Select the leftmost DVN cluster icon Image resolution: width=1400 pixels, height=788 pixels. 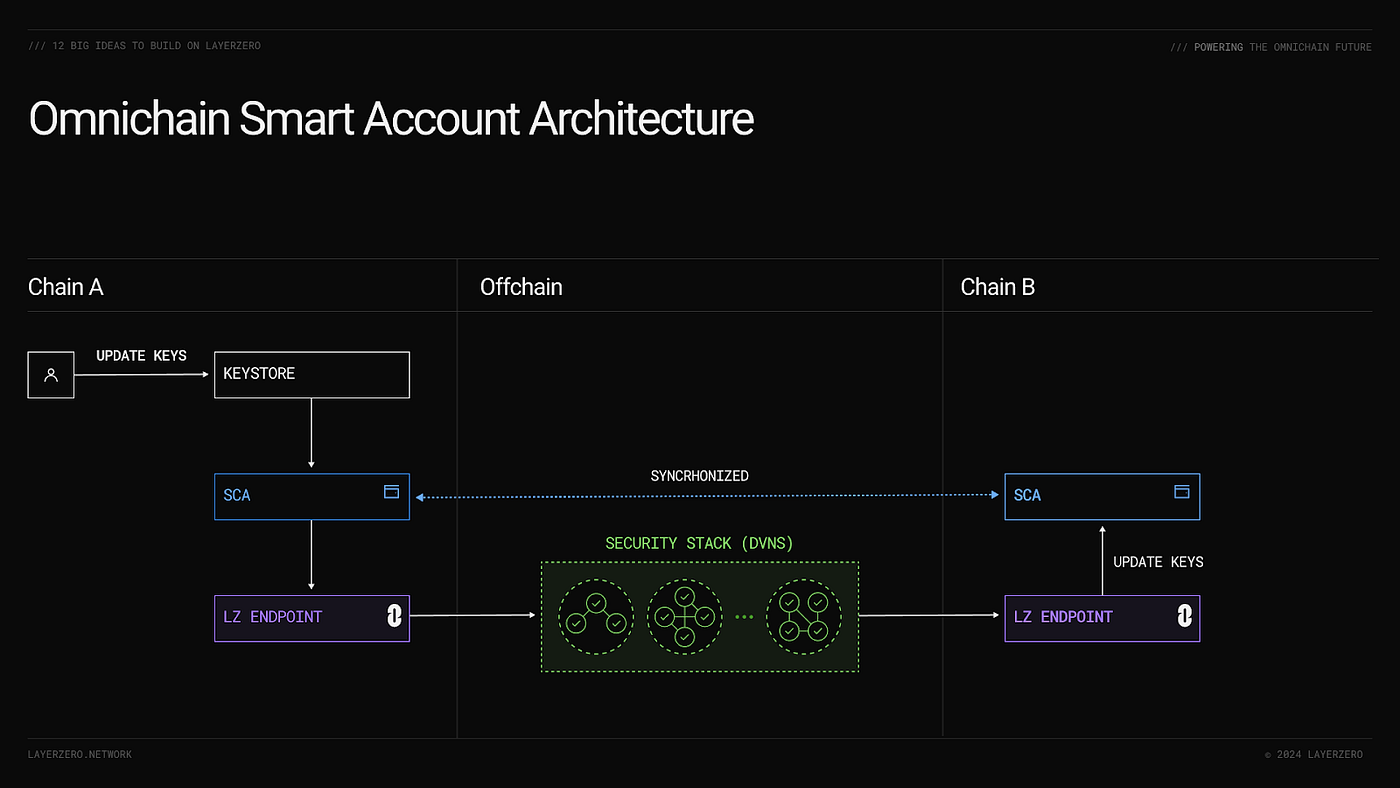tap(595, 617)
